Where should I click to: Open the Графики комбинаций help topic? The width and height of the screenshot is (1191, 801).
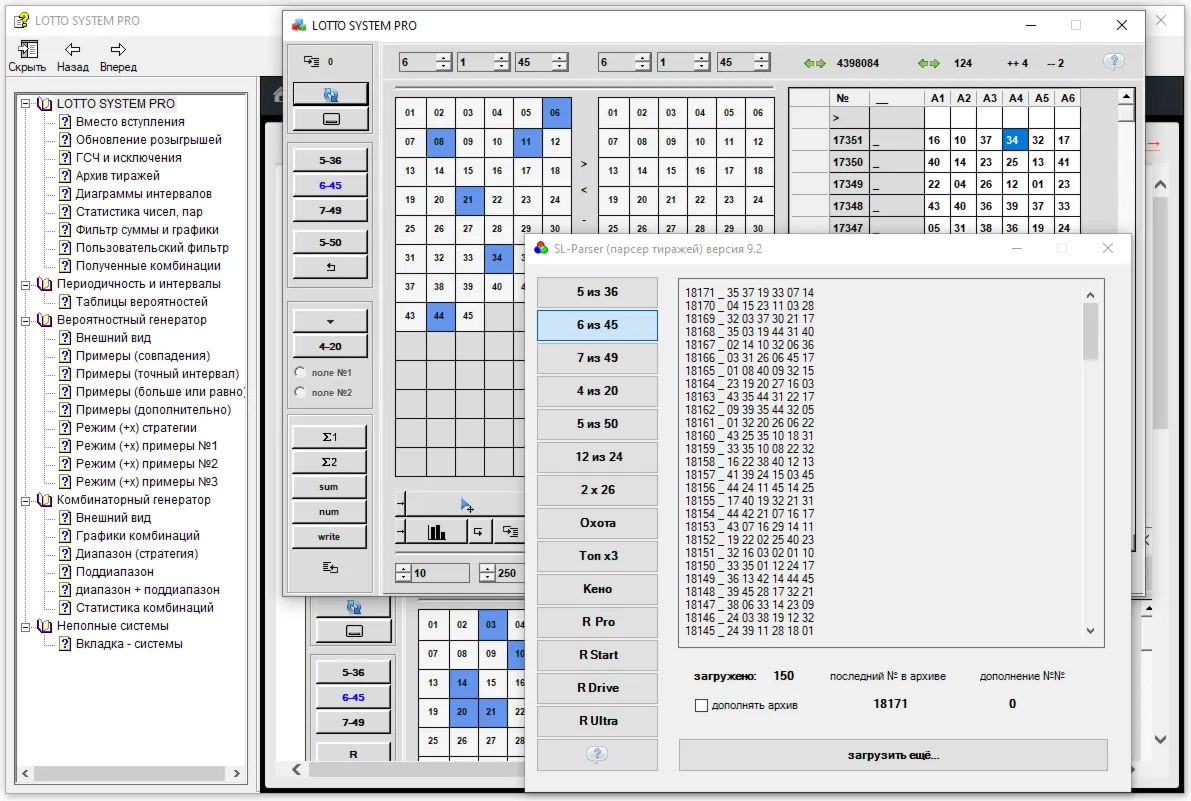click(x=137, y=535)
